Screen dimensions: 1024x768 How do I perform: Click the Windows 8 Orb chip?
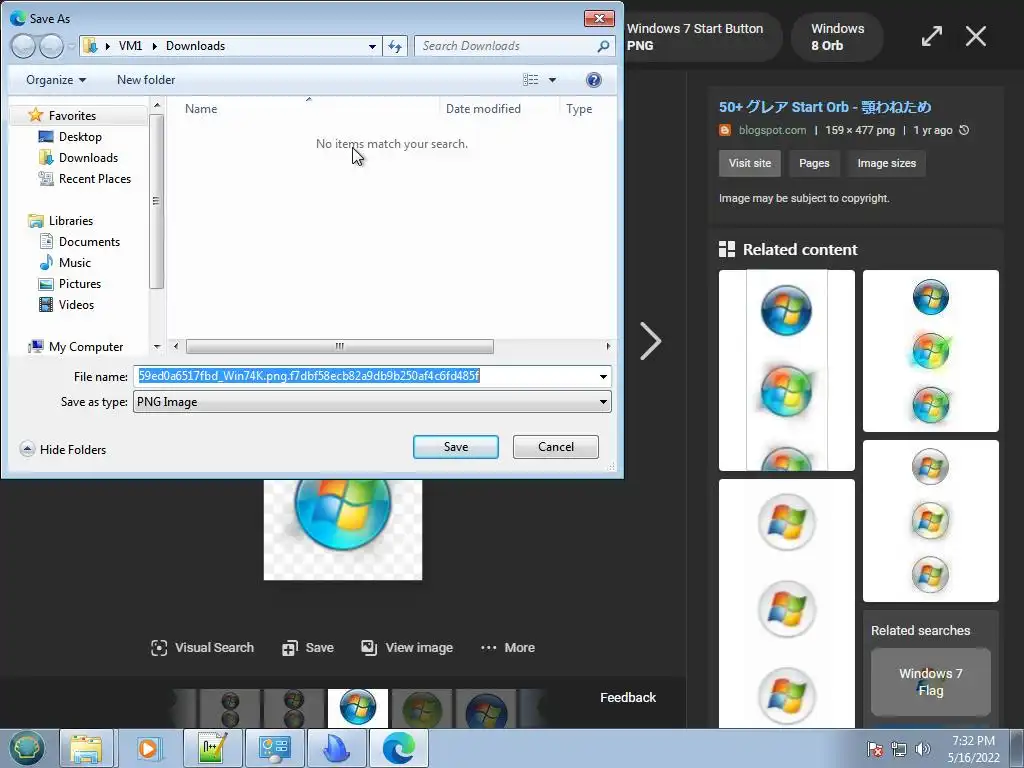coord(837,37)
